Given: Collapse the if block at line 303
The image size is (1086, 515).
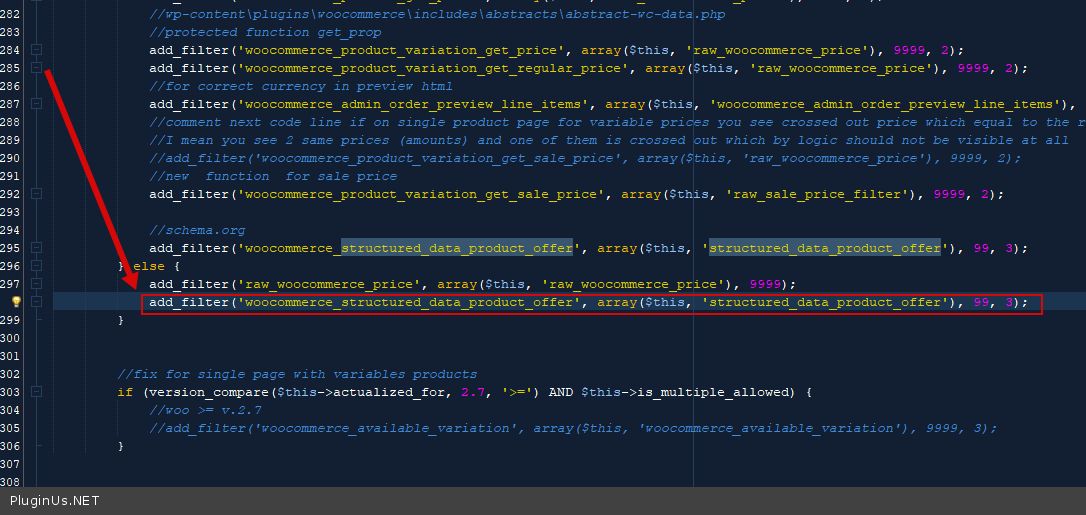Looking at the screenshot, I should pos(37,392).
